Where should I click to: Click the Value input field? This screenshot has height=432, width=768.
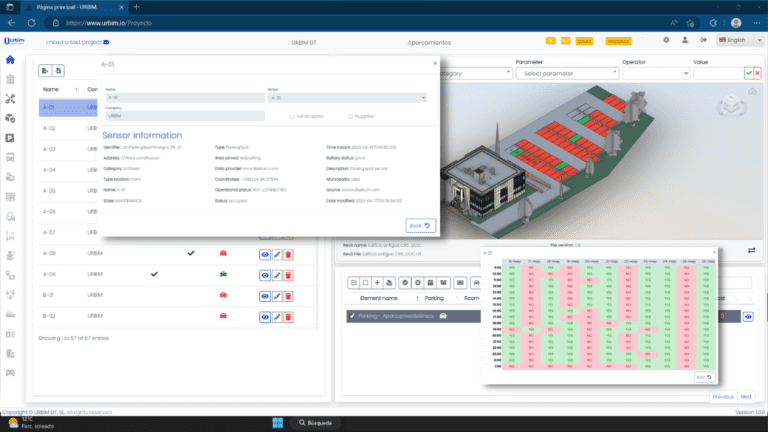[719, 73]
